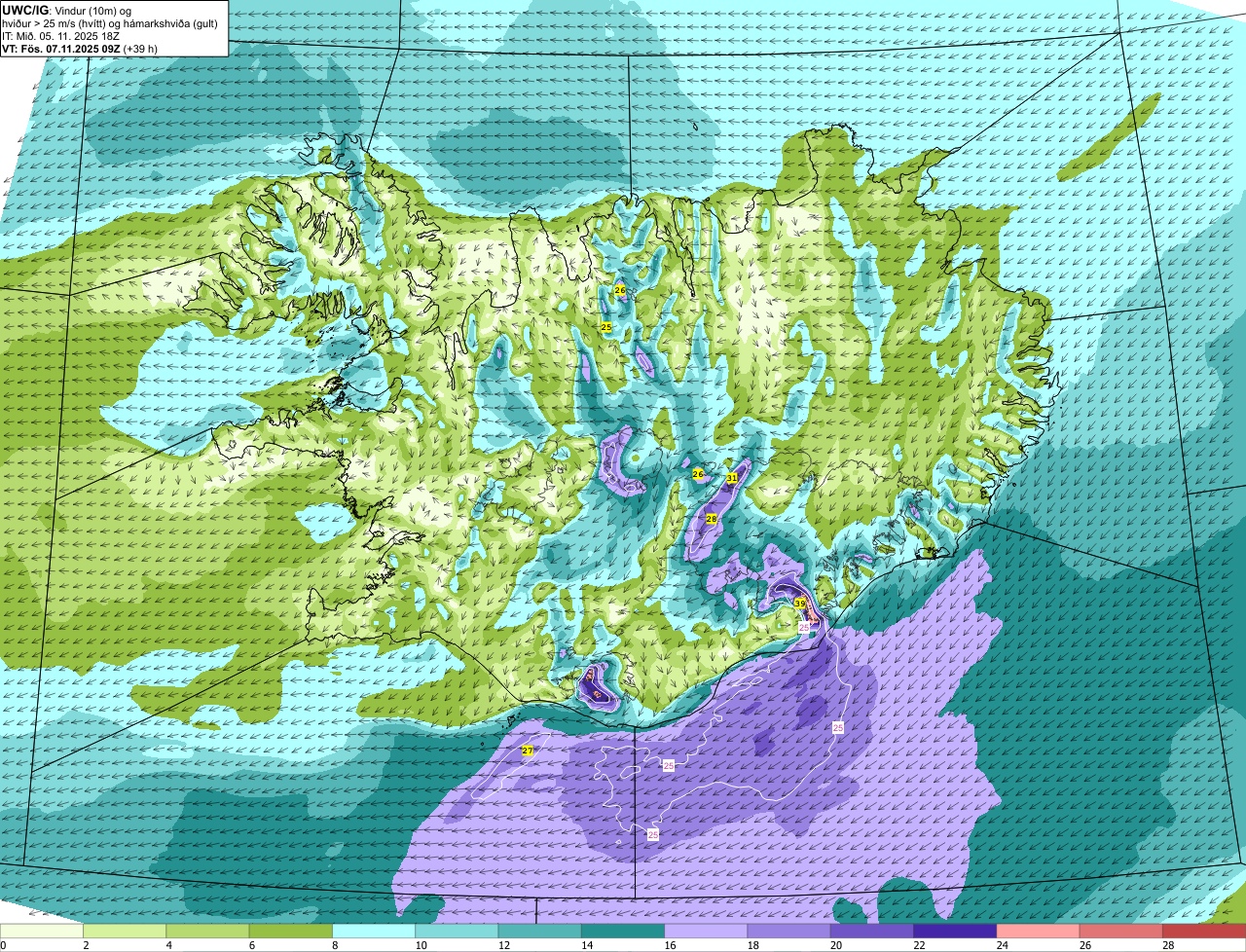Pick the medium green 4–6 m/s legend swatch
This screenshot has height=952, width=1246.
207,931
